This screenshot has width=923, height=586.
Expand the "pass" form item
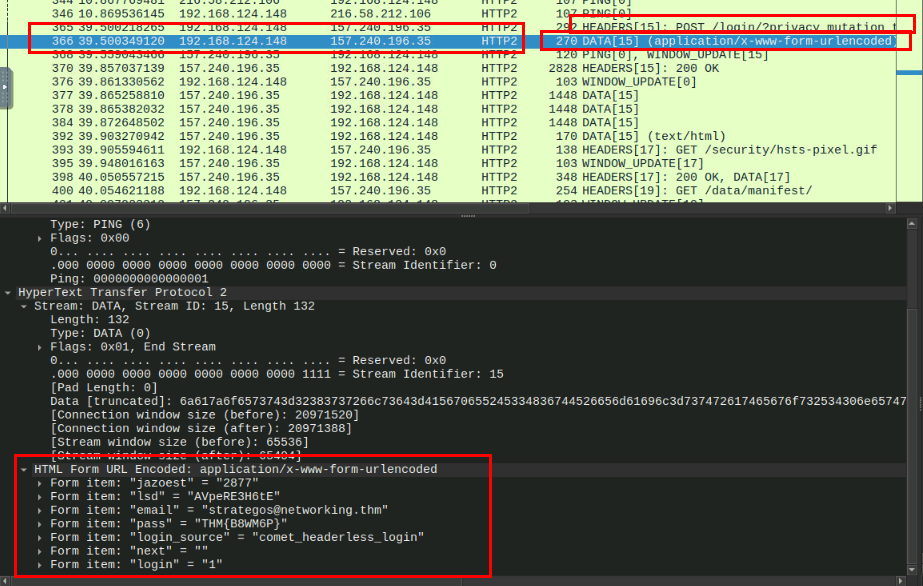pos(40,523)
